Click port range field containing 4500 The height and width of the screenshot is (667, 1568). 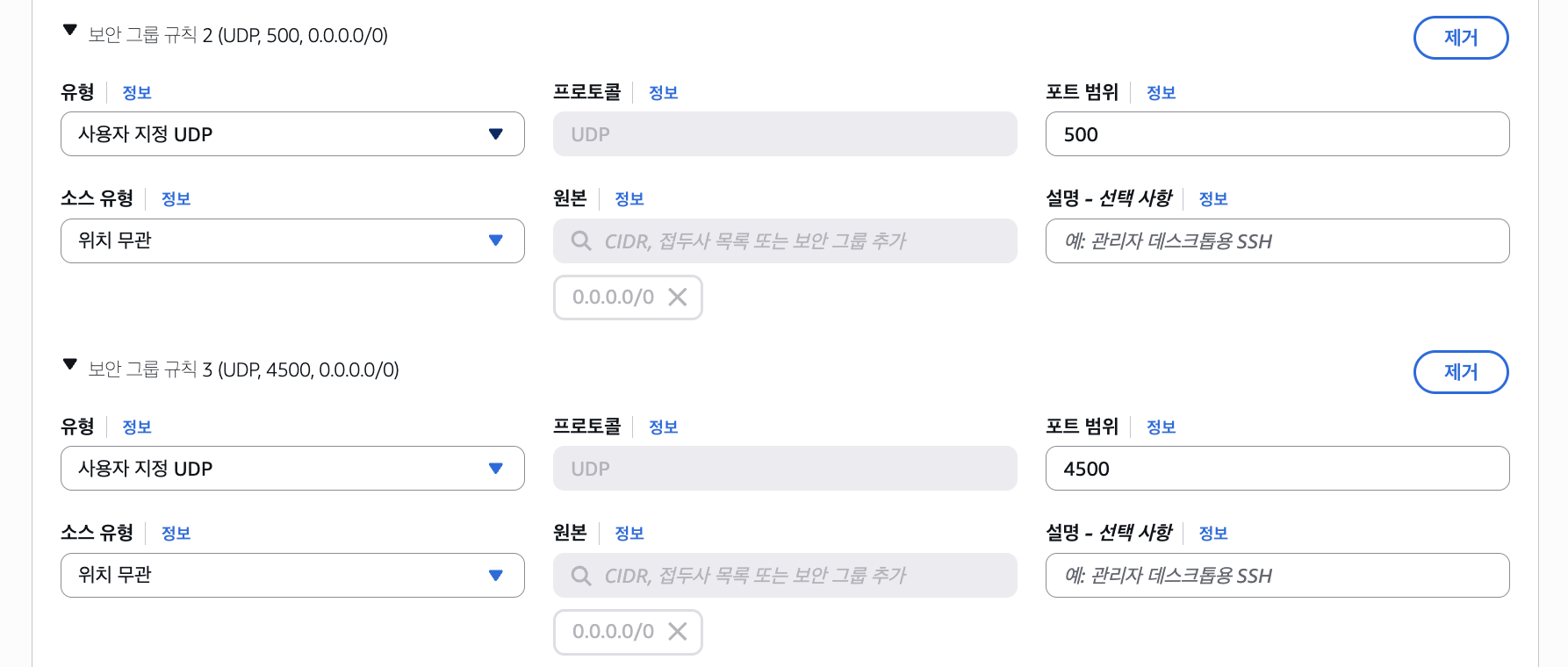click(x=1277, y=469)
